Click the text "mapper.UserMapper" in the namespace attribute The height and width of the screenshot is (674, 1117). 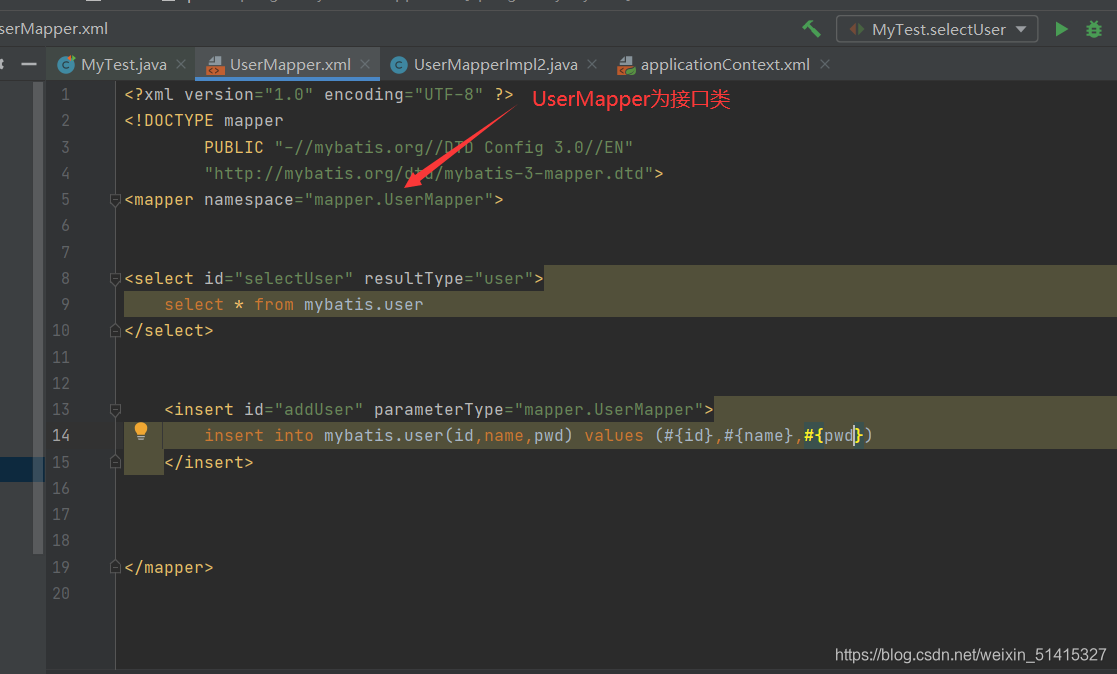pyautogui.click(x=399, y=200)
